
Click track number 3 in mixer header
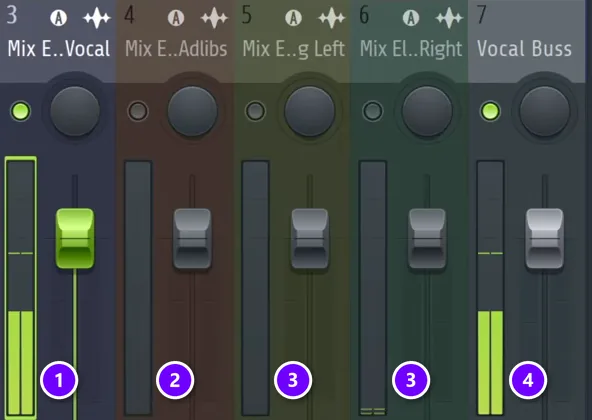point(12,15)
